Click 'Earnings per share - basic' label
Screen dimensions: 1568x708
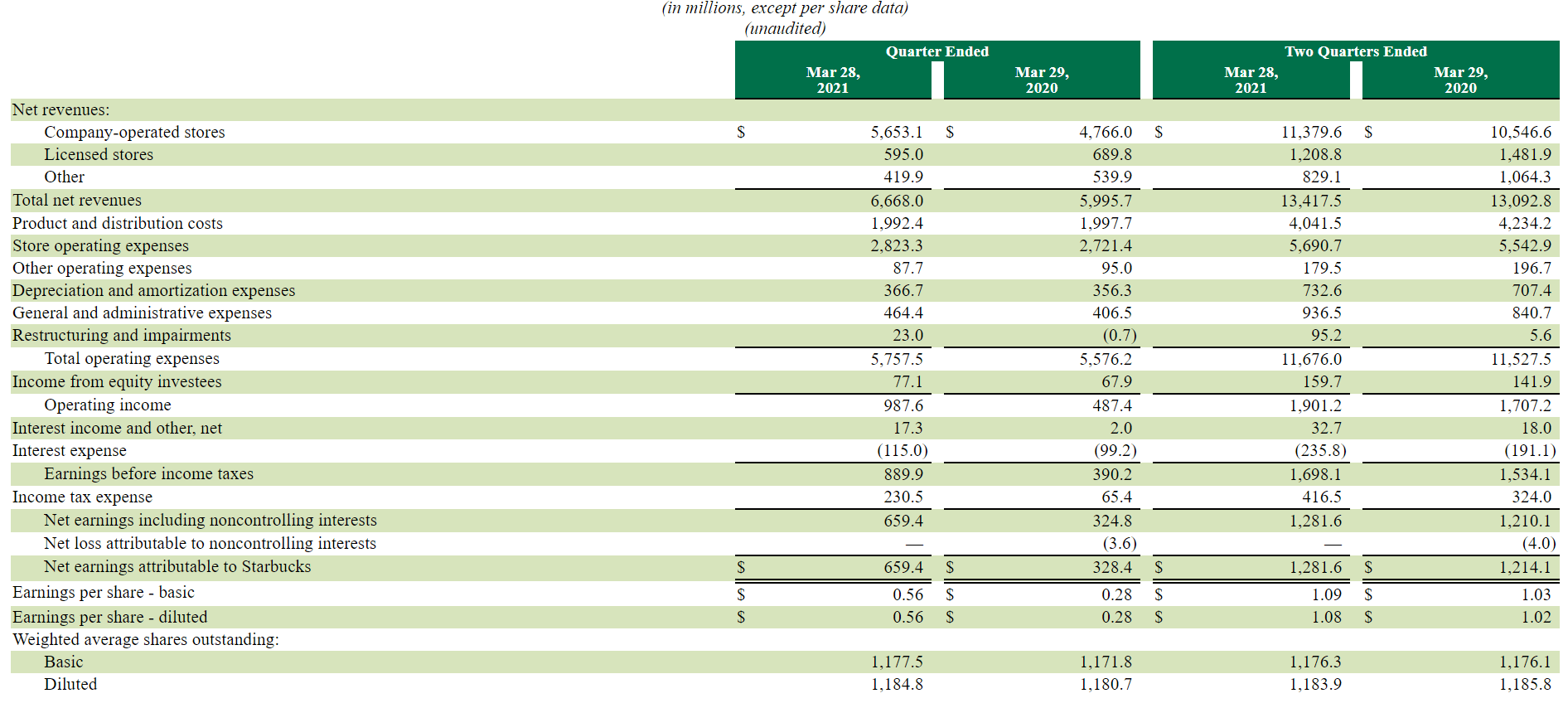pos(104,592)
